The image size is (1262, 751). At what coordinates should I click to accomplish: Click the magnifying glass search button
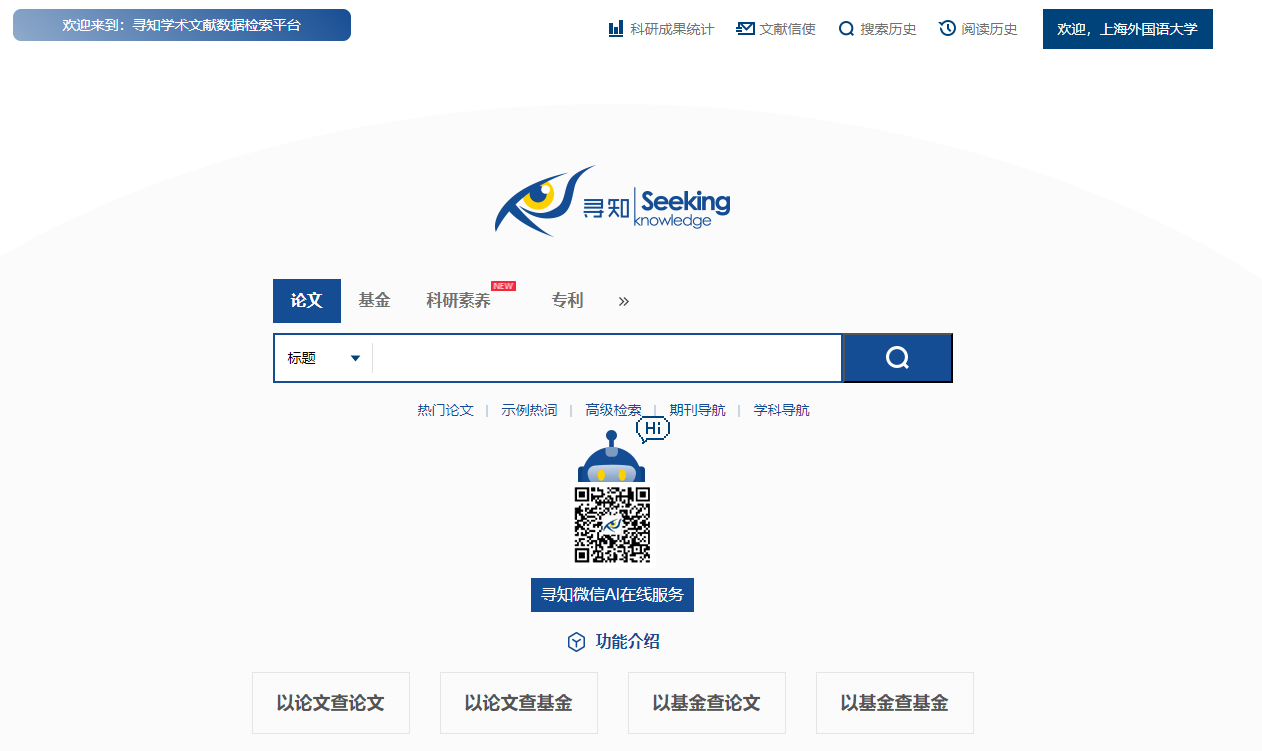coord(897,358)
